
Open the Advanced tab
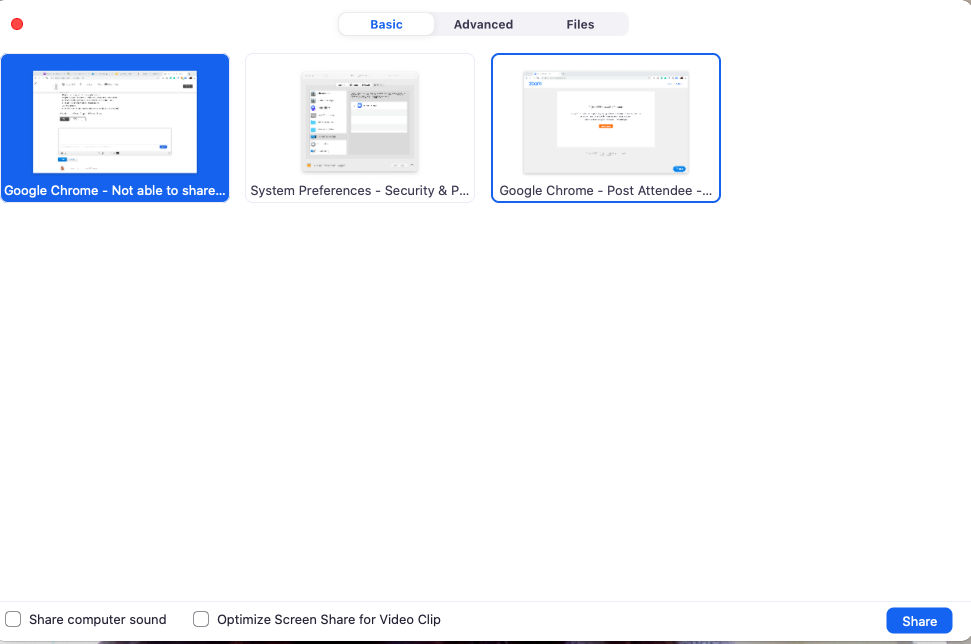pos(483,24)
